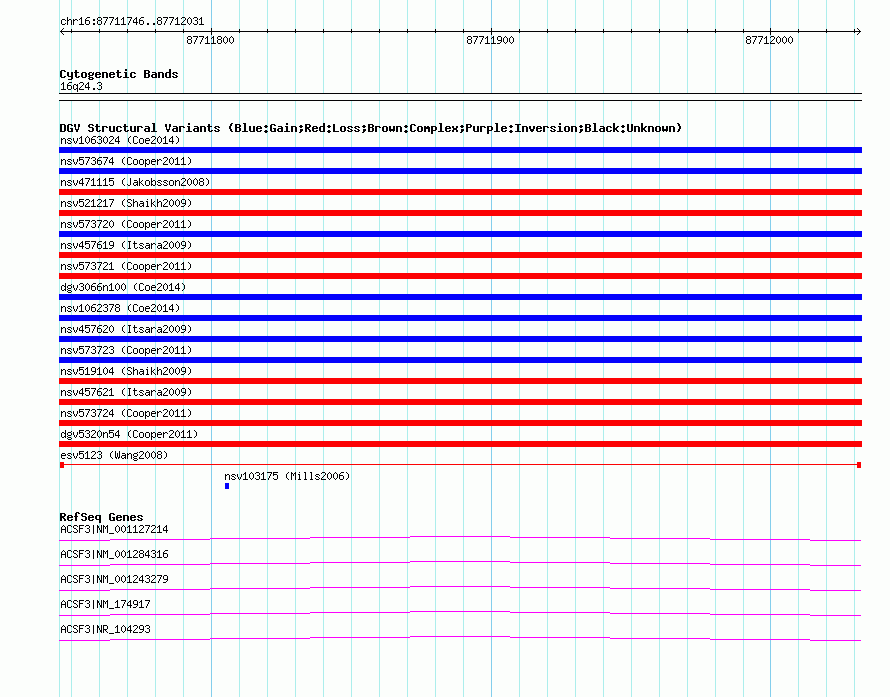Select the nsv457619 (Itsara2009) label

point(126,245)
